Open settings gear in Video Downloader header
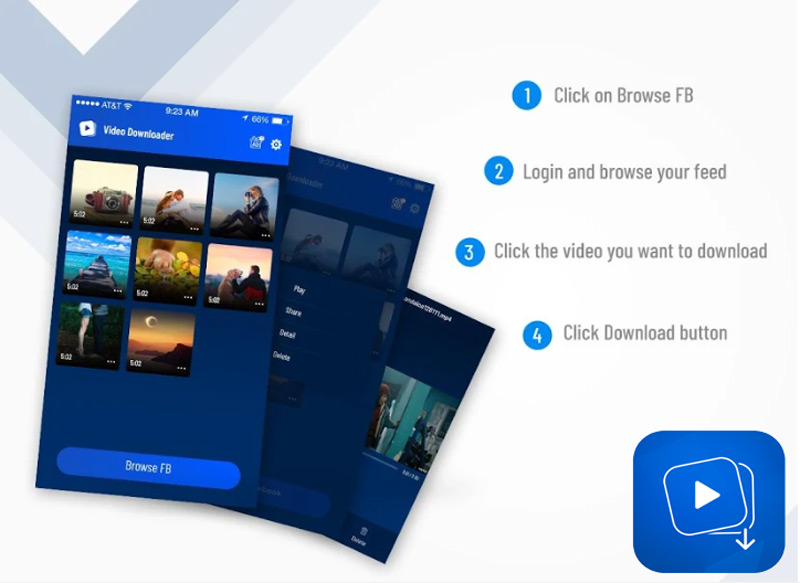 pyautogui.click(x=276, y=144)
